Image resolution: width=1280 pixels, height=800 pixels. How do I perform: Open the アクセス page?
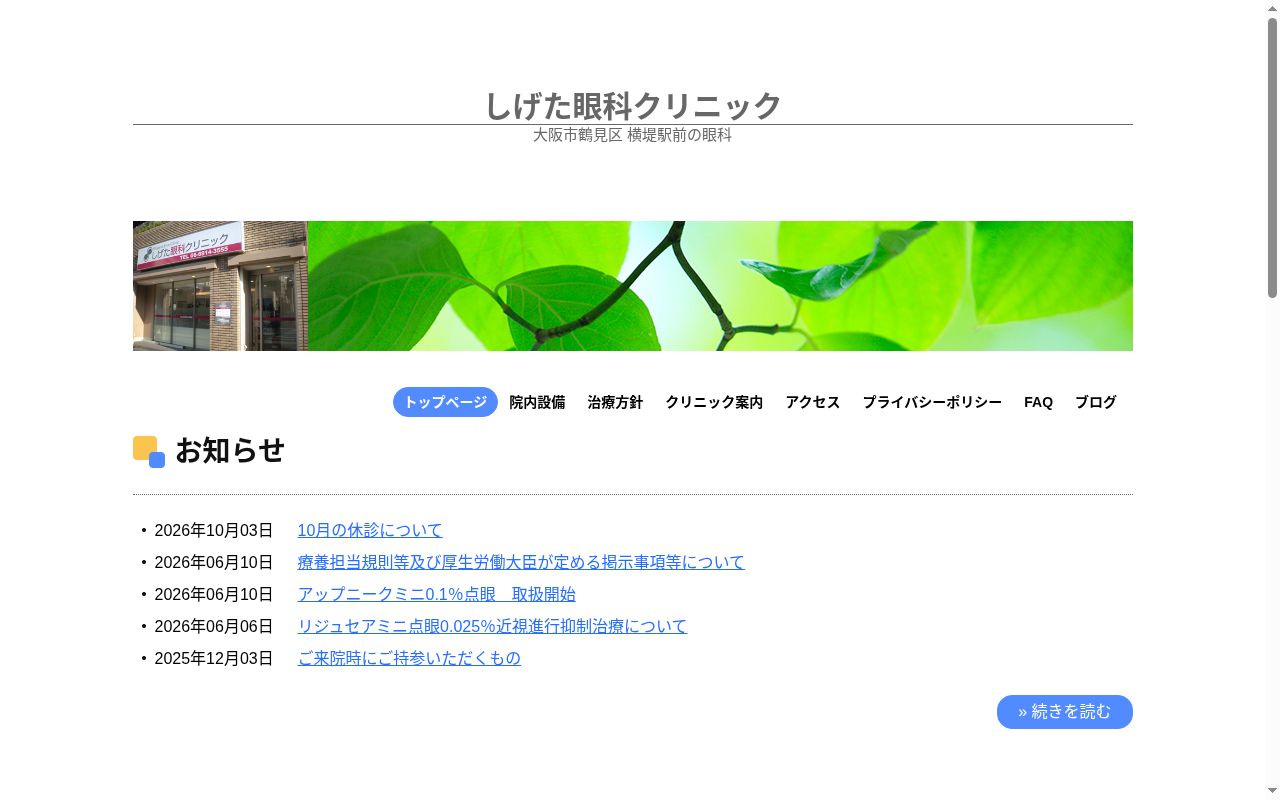pos(812,402)
